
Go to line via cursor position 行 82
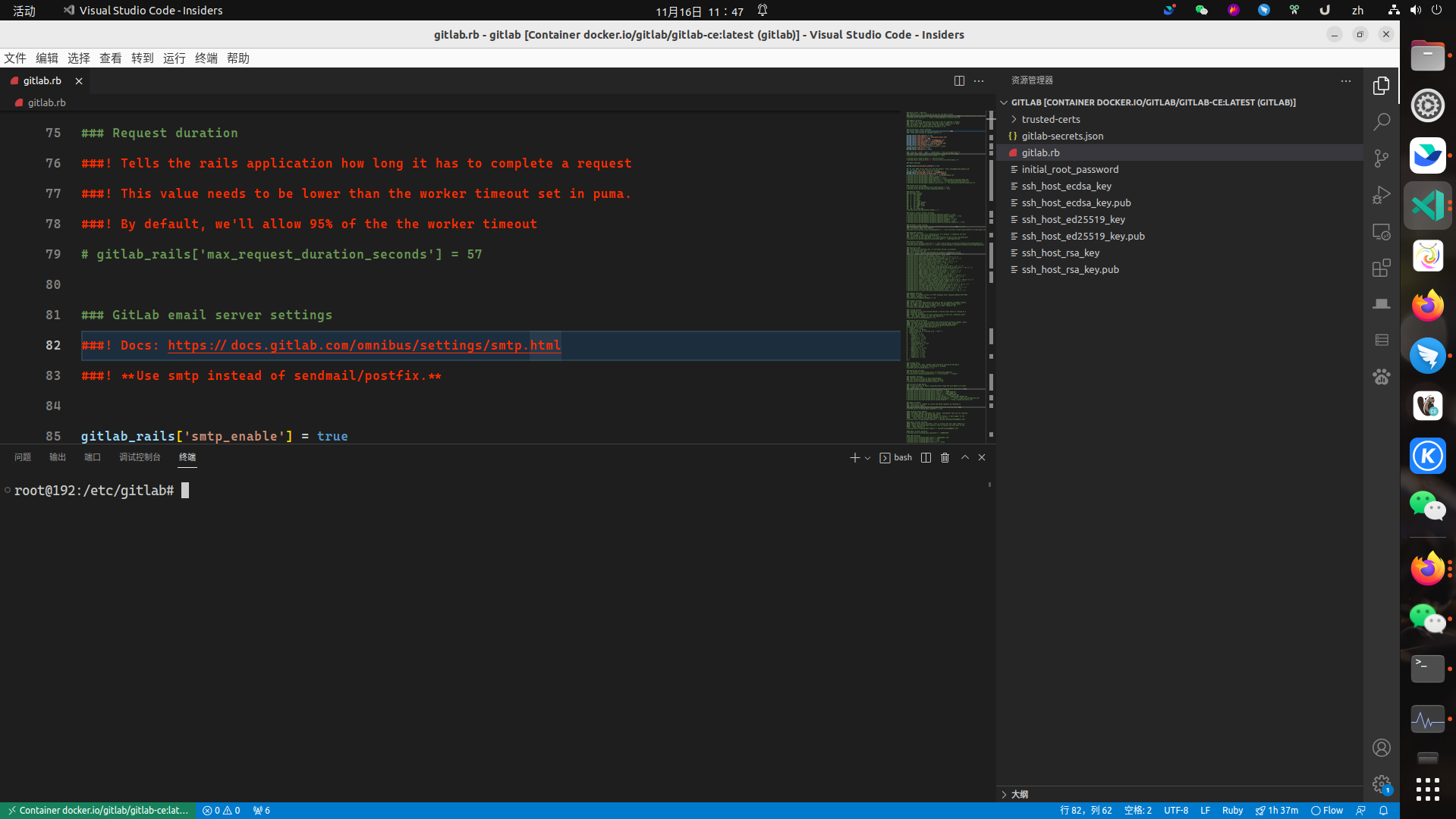1086,811
